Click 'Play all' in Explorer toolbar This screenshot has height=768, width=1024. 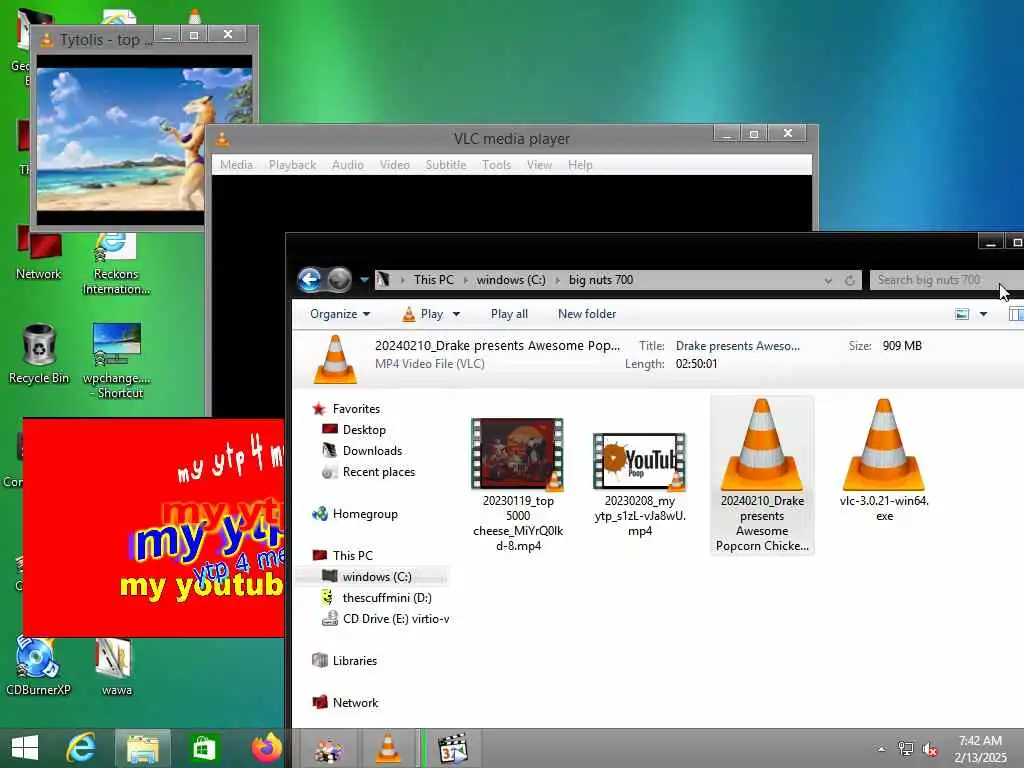coord(509,314)
